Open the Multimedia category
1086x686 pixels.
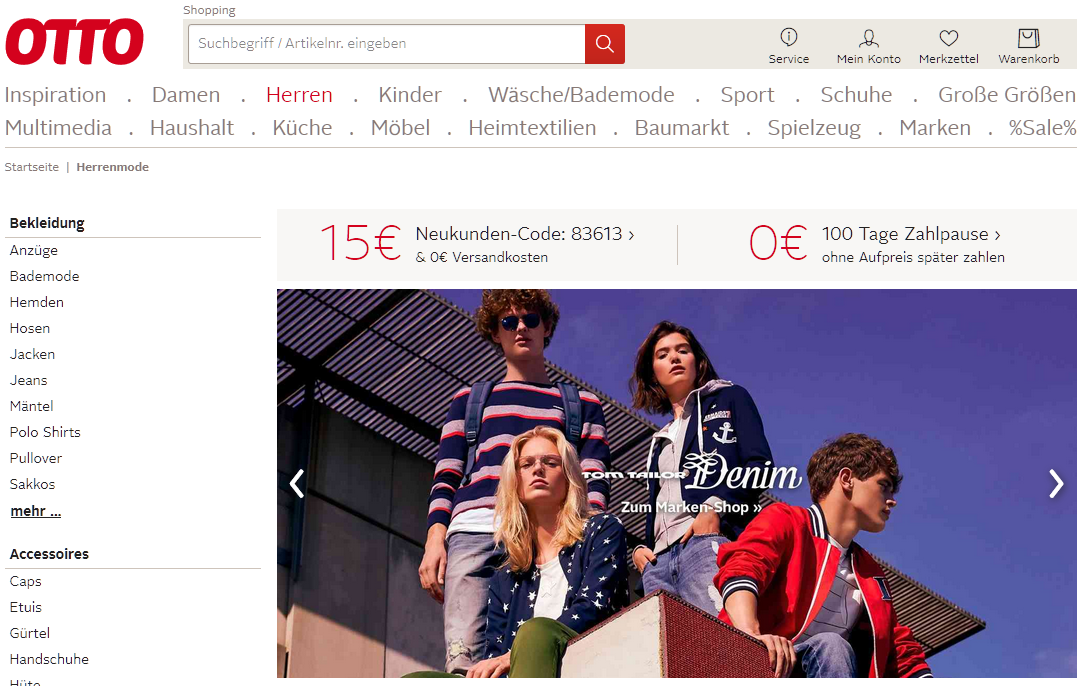[x=58, y=127]
